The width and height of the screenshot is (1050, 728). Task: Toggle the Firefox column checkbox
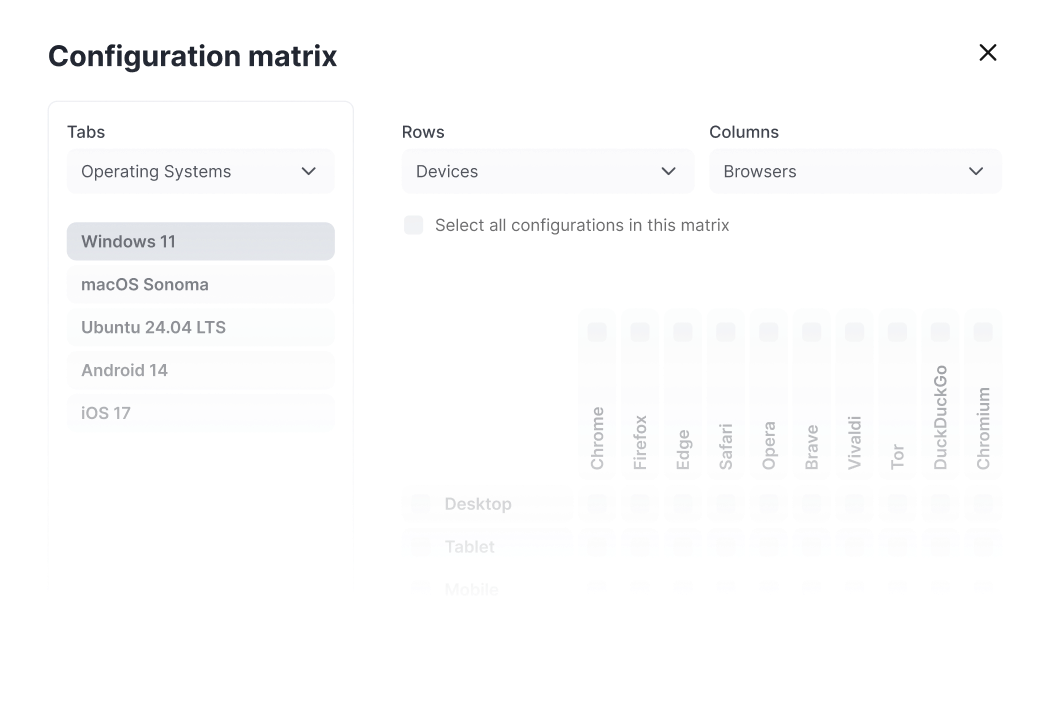639,331
